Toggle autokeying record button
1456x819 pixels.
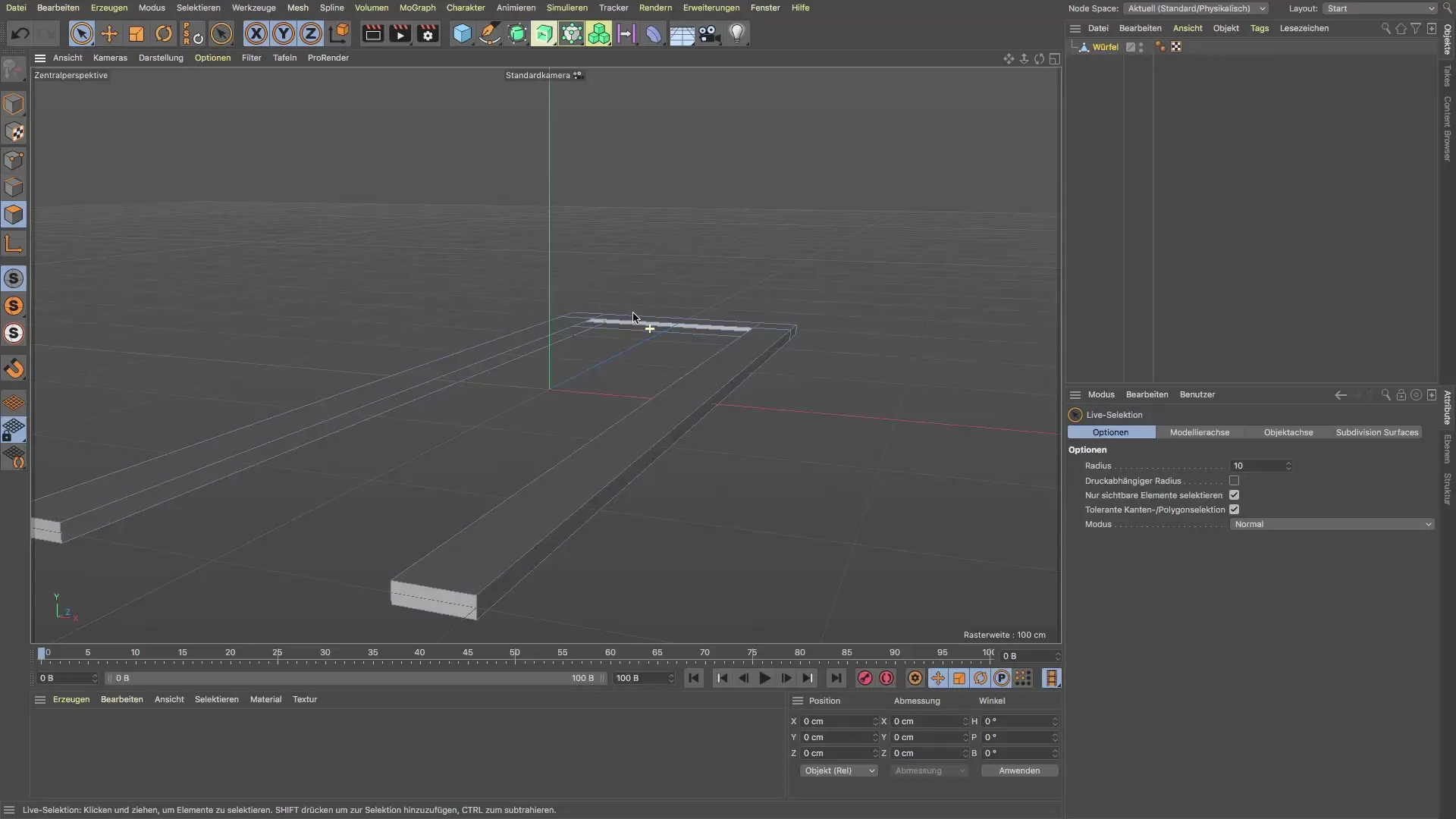click(886, 678)
